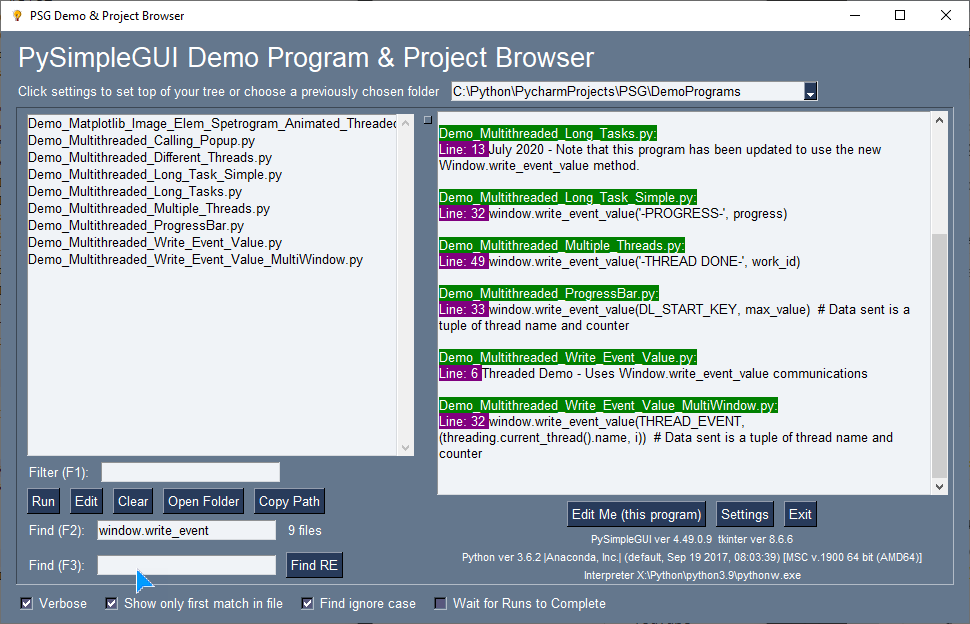Run the selected demo program
The width and height of the screenshot is (970, 624).
point(43,501)
